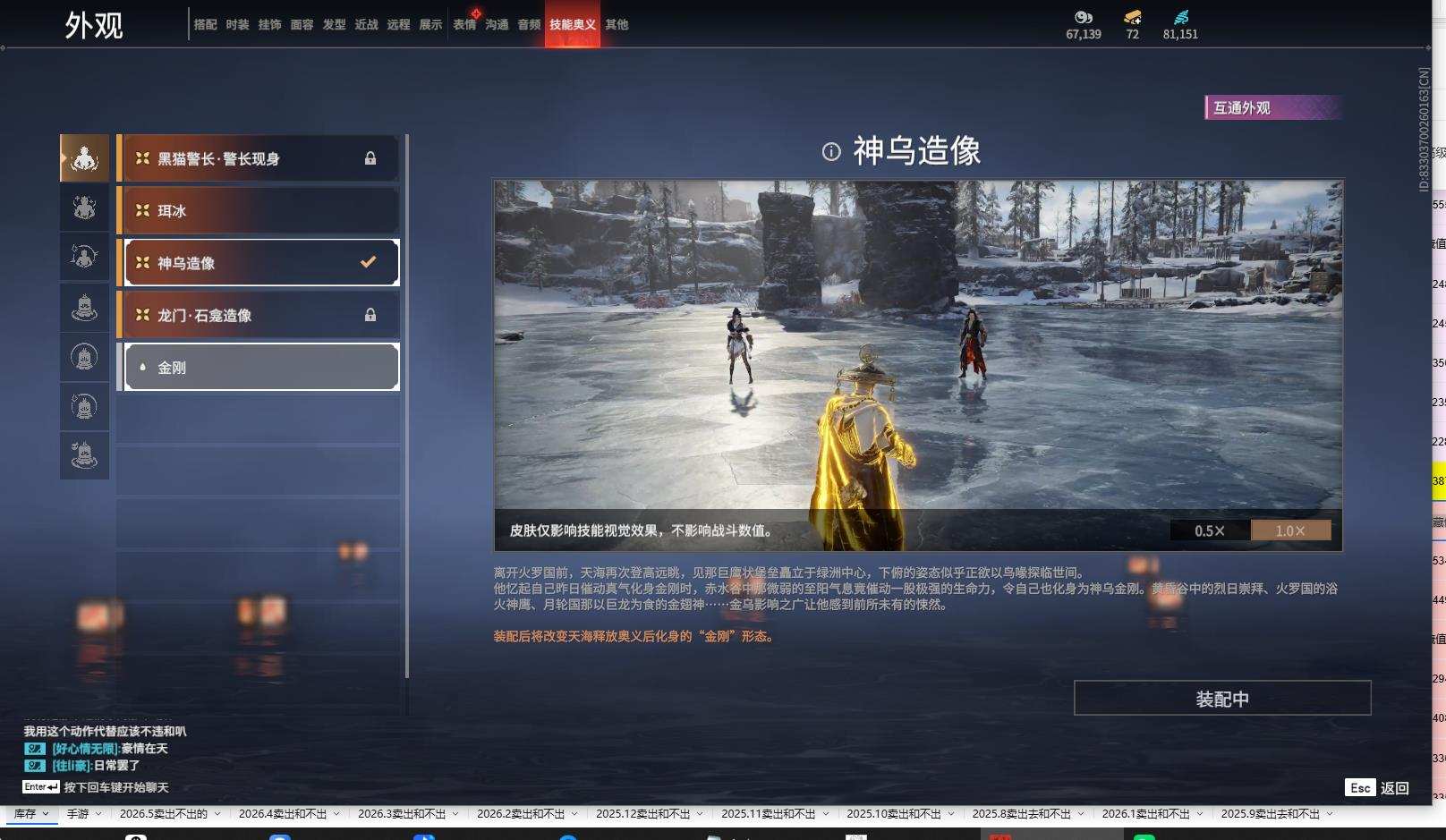Click the gold ticket icon above 72

(1133, 17)
